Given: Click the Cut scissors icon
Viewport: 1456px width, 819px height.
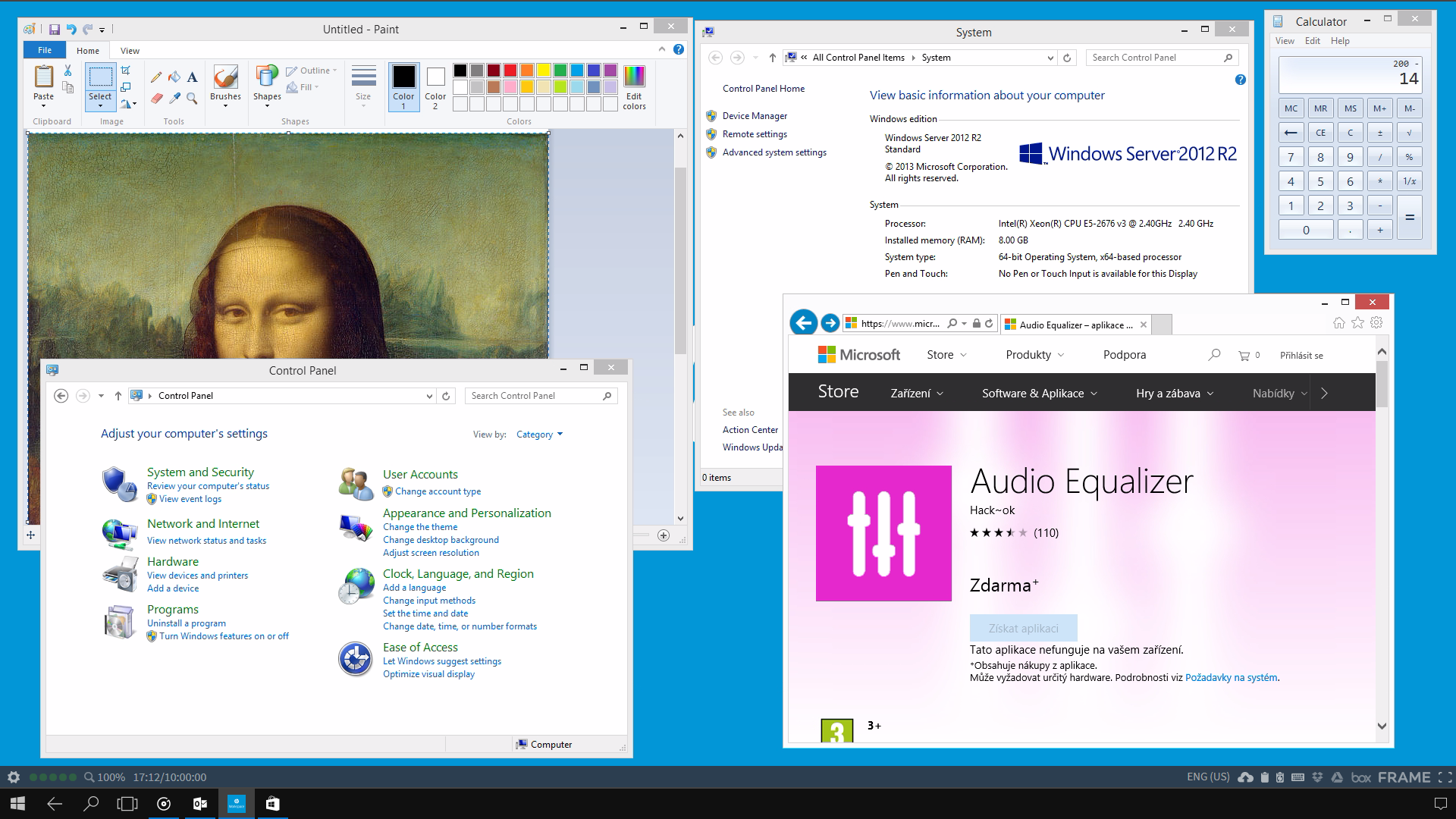Looking at the screenshot, I should pyautogui.click(x=67, y=71).
